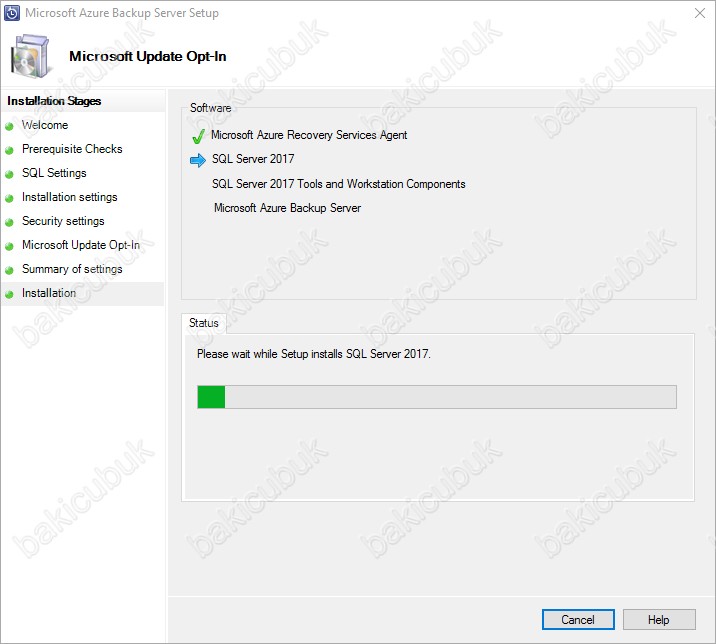Click 'Microsoft Azure Recovery Services Agent' text

pos(309,135)
